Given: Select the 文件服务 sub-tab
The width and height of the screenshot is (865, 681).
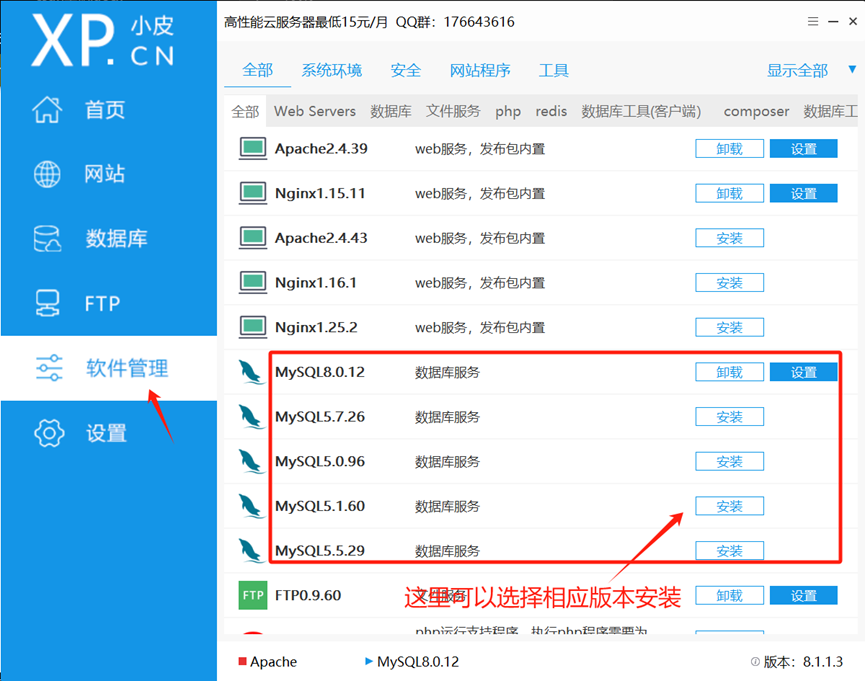Looking at the screenshot, I should coord(453,111).
